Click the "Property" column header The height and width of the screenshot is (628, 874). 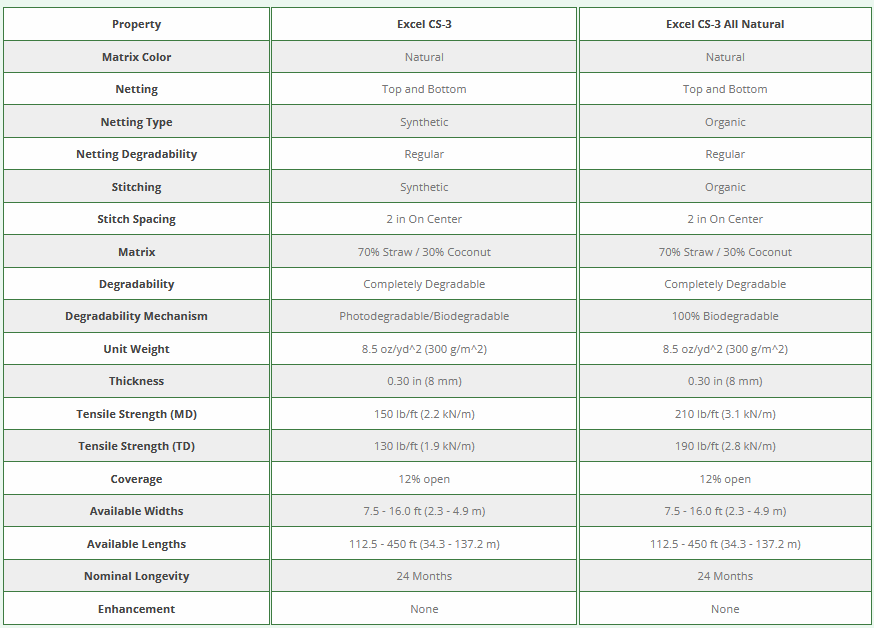pyautogui.click(x=136, y=24)
